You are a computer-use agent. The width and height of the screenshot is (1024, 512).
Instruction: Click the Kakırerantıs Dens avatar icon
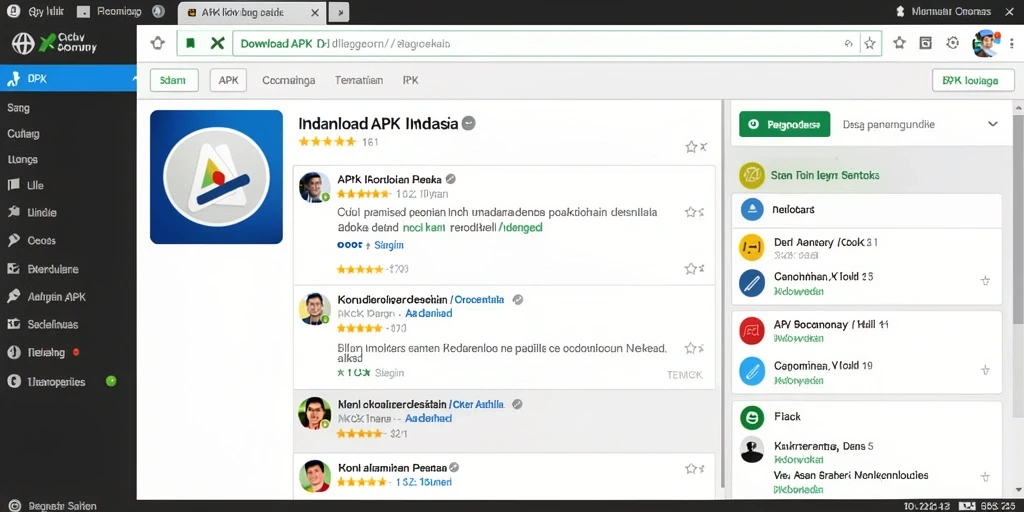pyautogui.click(x=752, y=449)
